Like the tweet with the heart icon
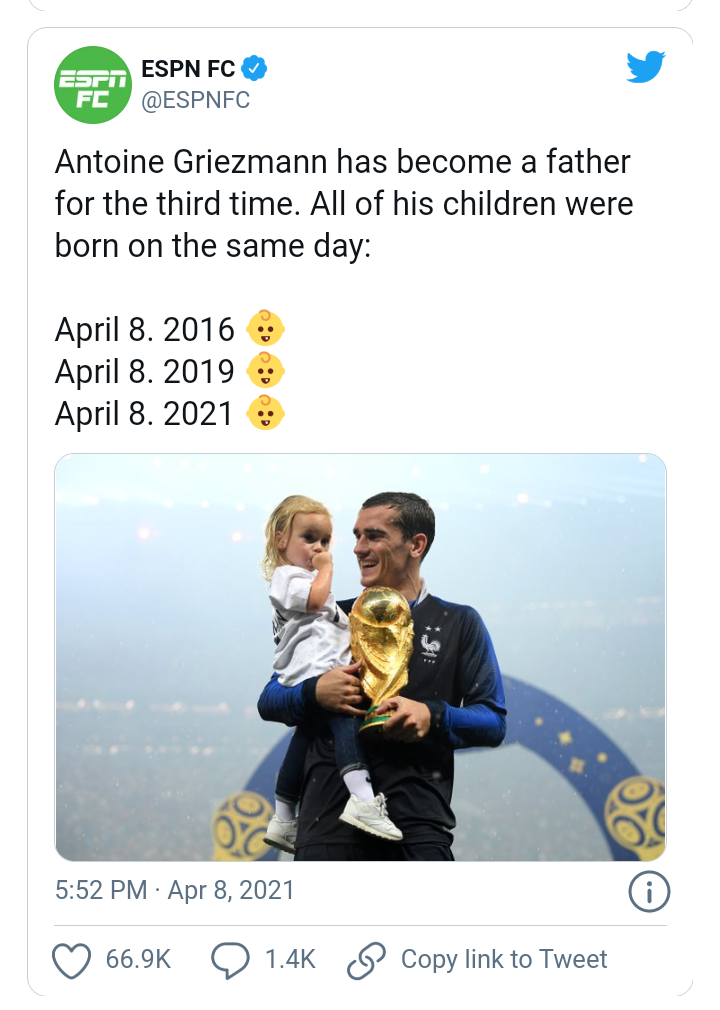The image size is (720, 1010). (x=71, y=960)
